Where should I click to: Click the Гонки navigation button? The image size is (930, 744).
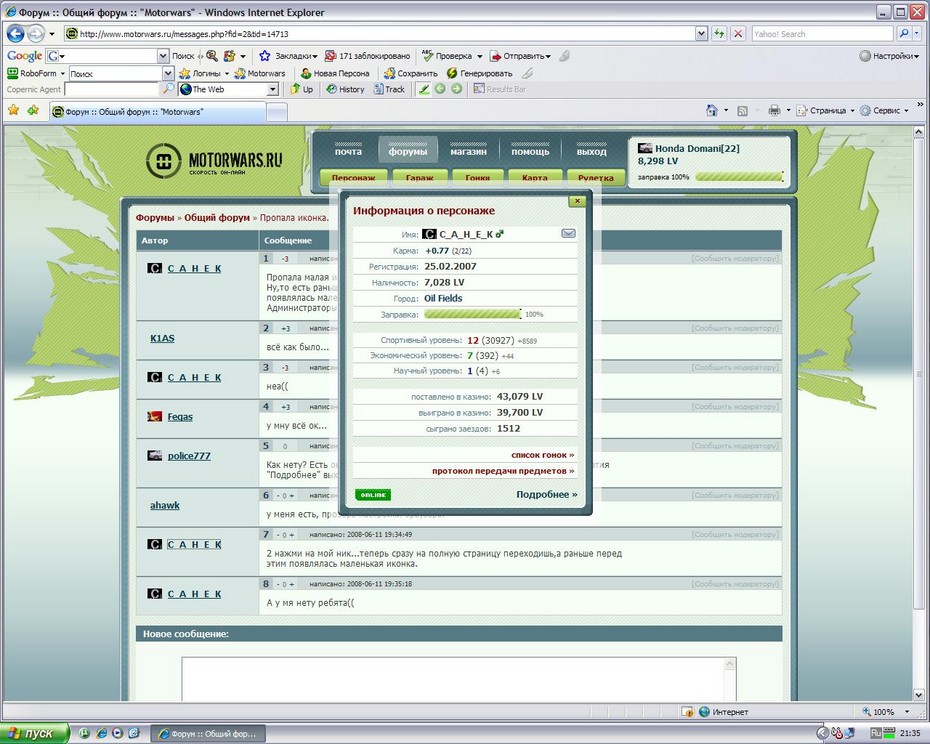point(477,177)
